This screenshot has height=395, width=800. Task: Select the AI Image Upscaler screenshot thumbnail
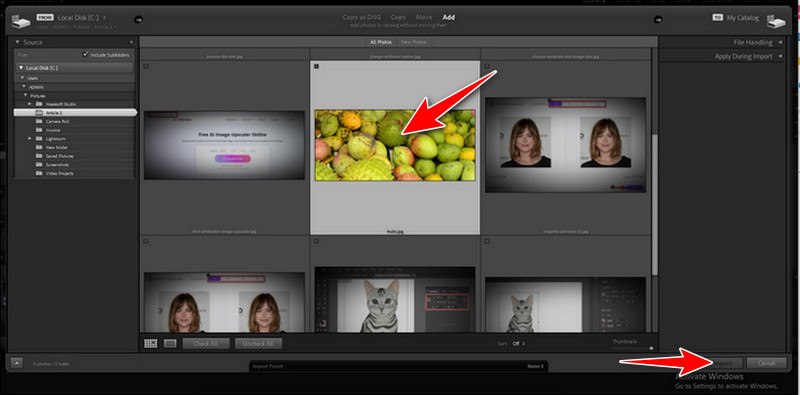224,145
